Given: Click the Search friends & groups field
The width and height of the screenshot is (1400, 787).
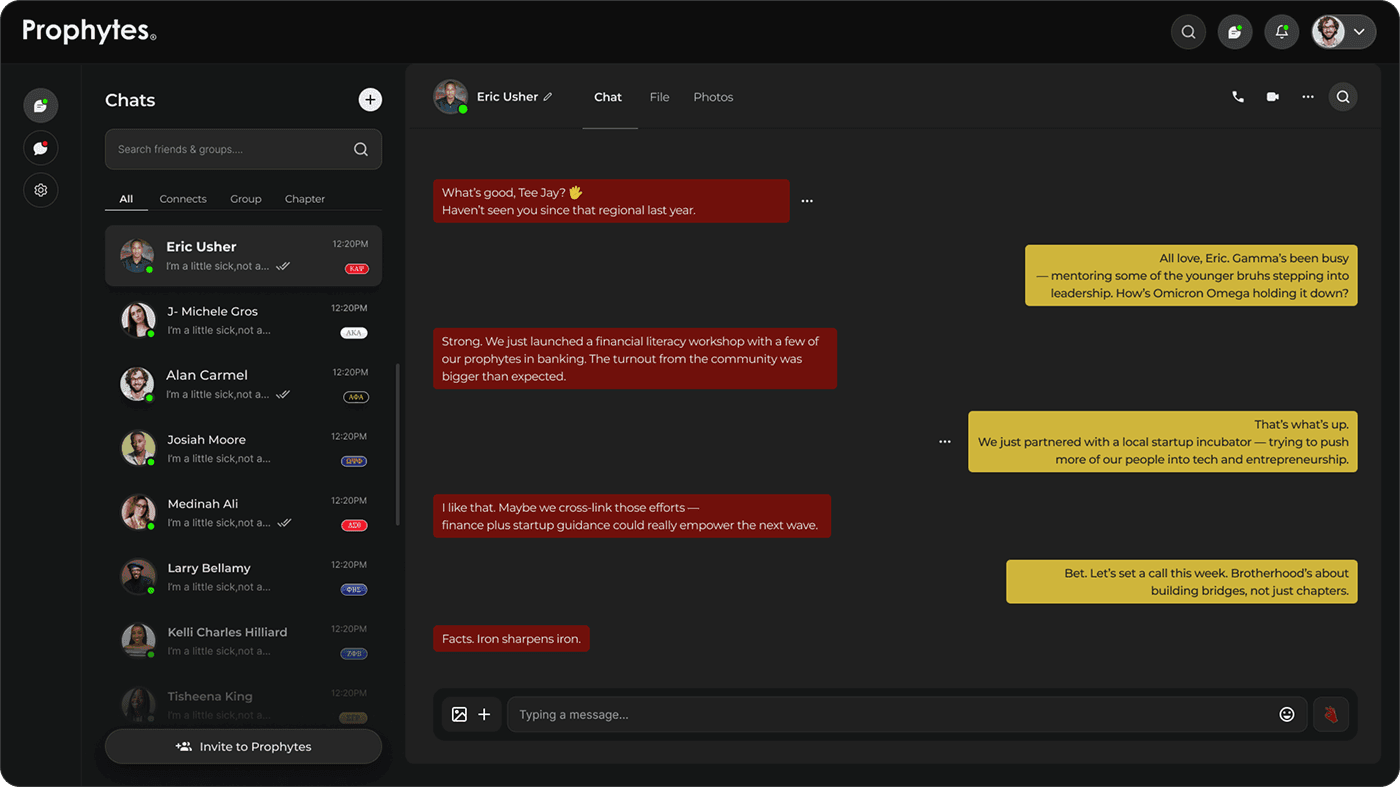Looking at the screenshot, I should tap(230, 150).
